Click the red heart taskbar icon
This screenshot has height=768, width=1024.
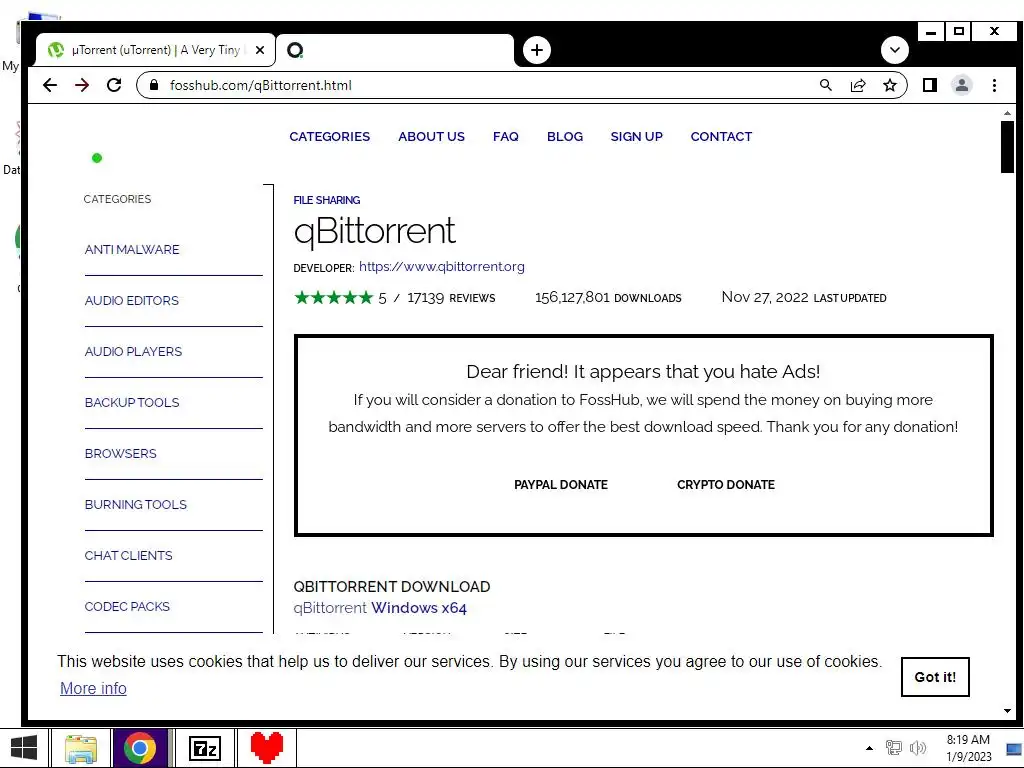click(x=266, y=748)
